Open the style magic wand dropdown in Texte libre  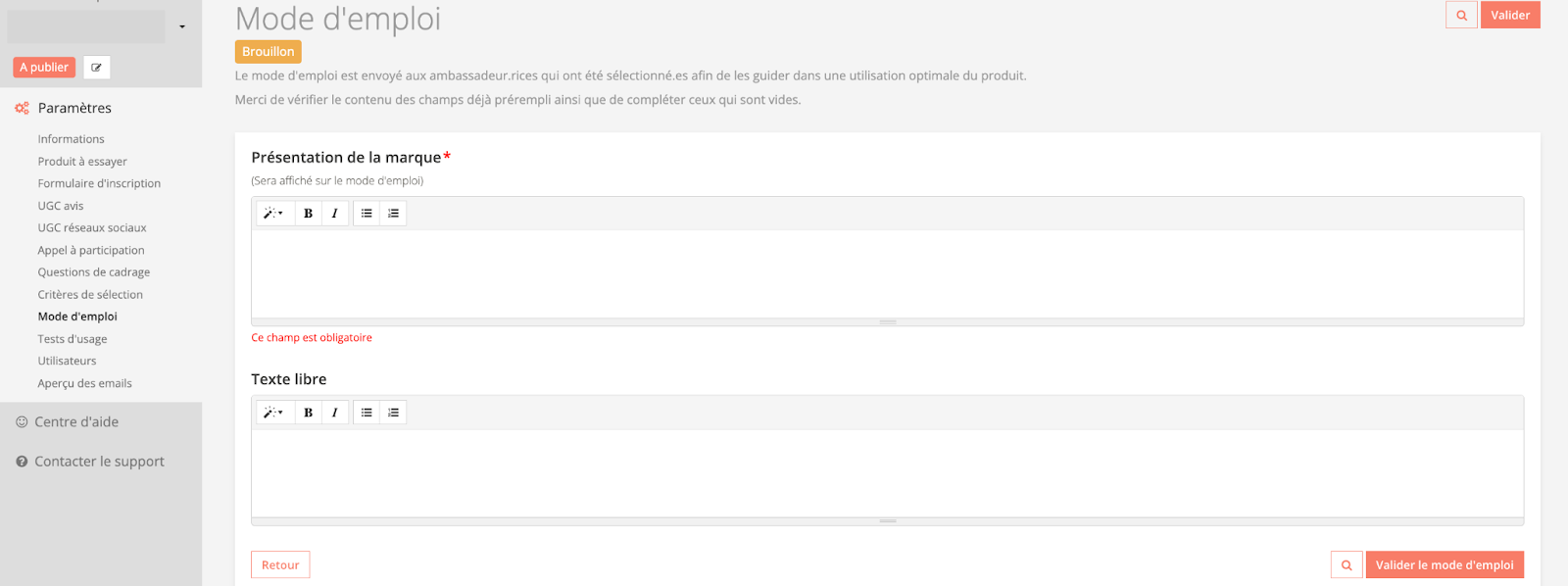[x=273, y=413]
